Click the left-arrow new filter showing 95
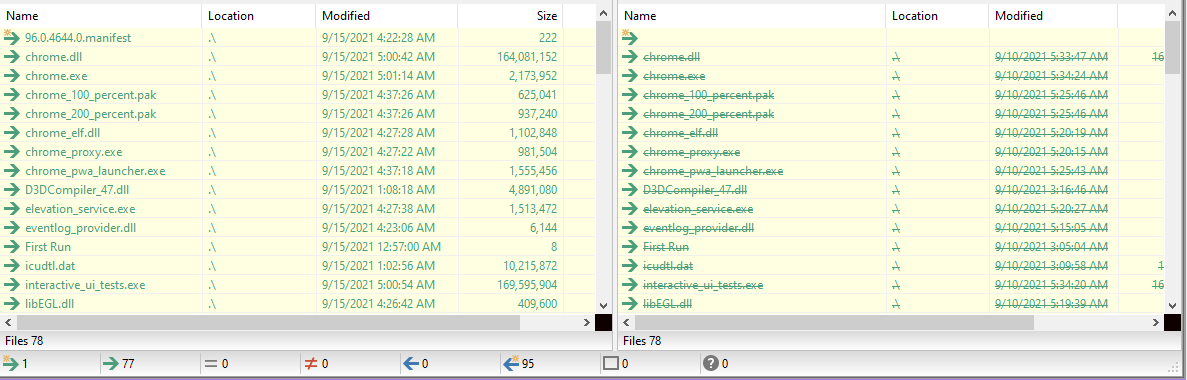1187x380 pixels. pos(511,363)
